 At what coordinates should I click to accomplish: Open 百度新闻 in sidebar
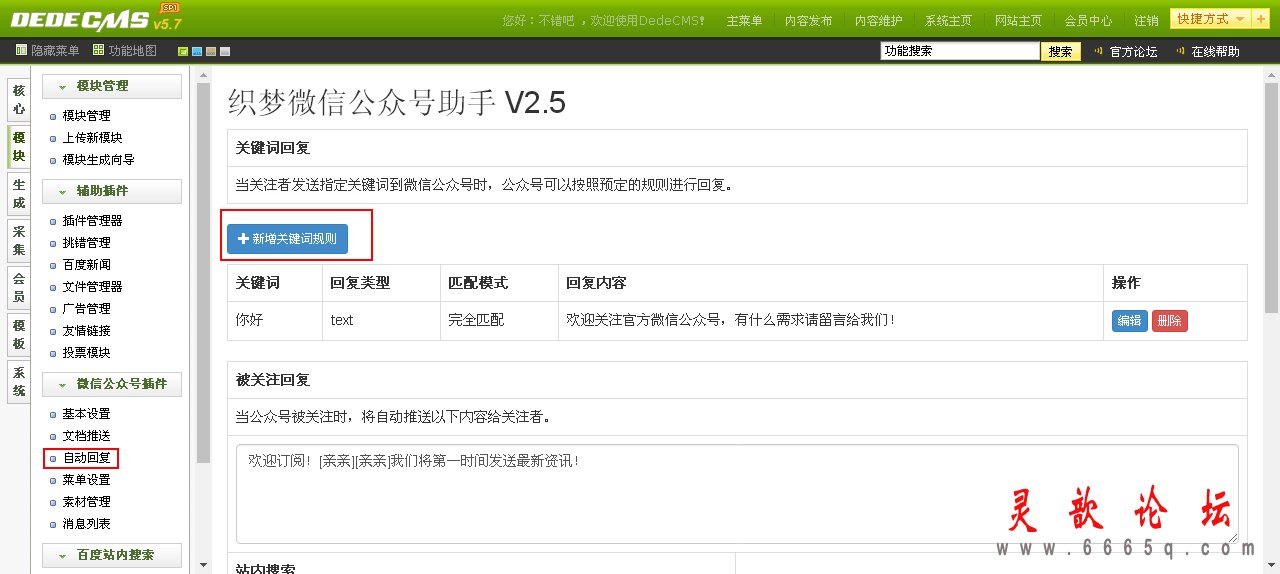86,265
